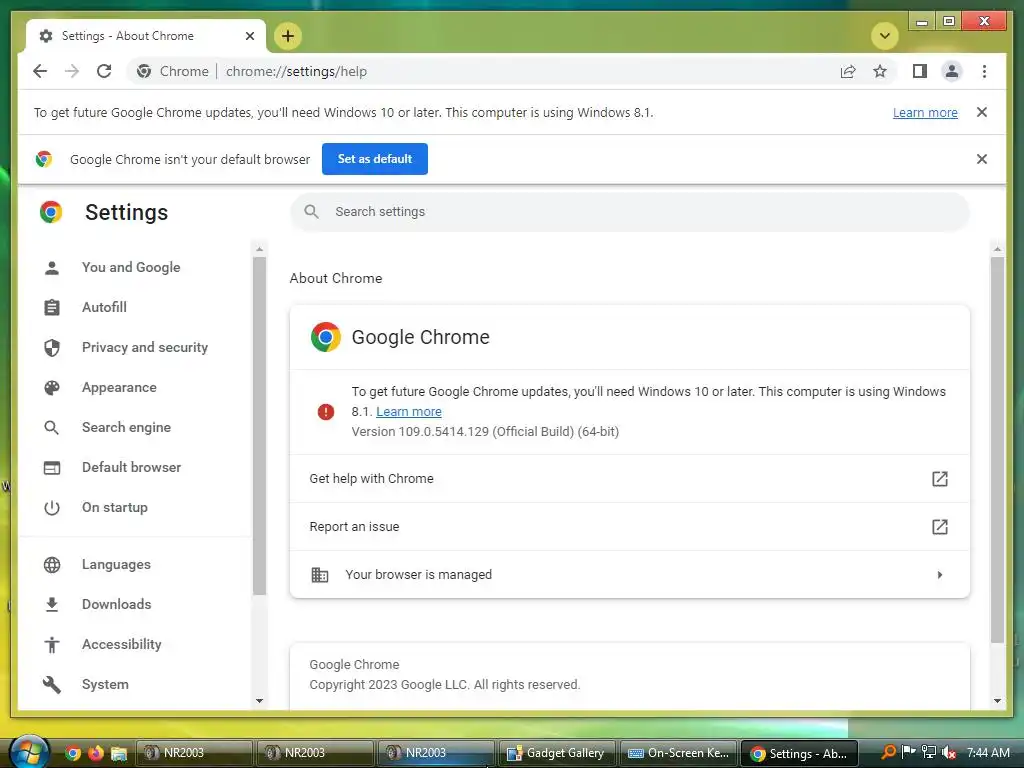Open System settings

pos(105,684)
